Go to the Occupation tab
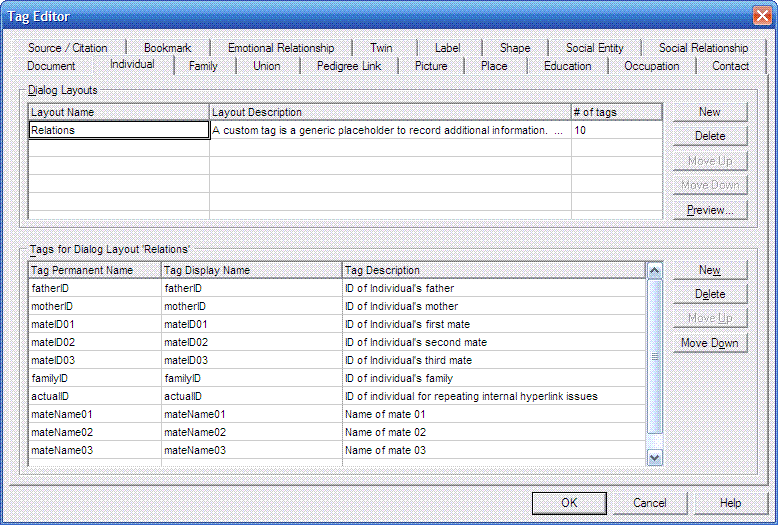This screenshot has width=778, height=525. [651, 66]
